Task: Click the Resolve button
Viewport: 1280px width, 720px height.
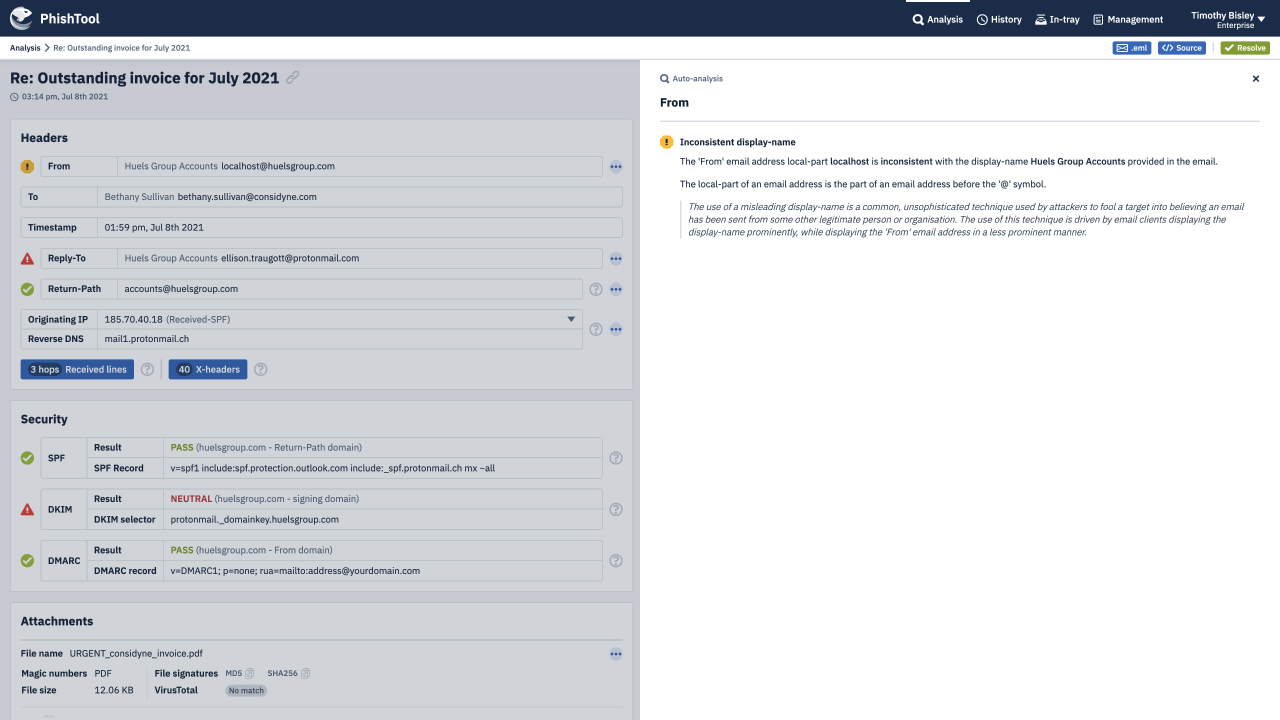Action: [1245, 48]
